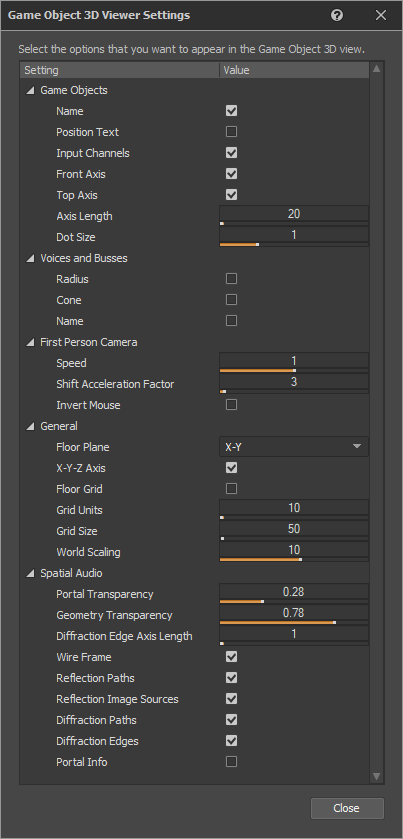This screenshot has height=839, width=403.
Task: Open help via the question mark icon
Action: tap(337, 15)
